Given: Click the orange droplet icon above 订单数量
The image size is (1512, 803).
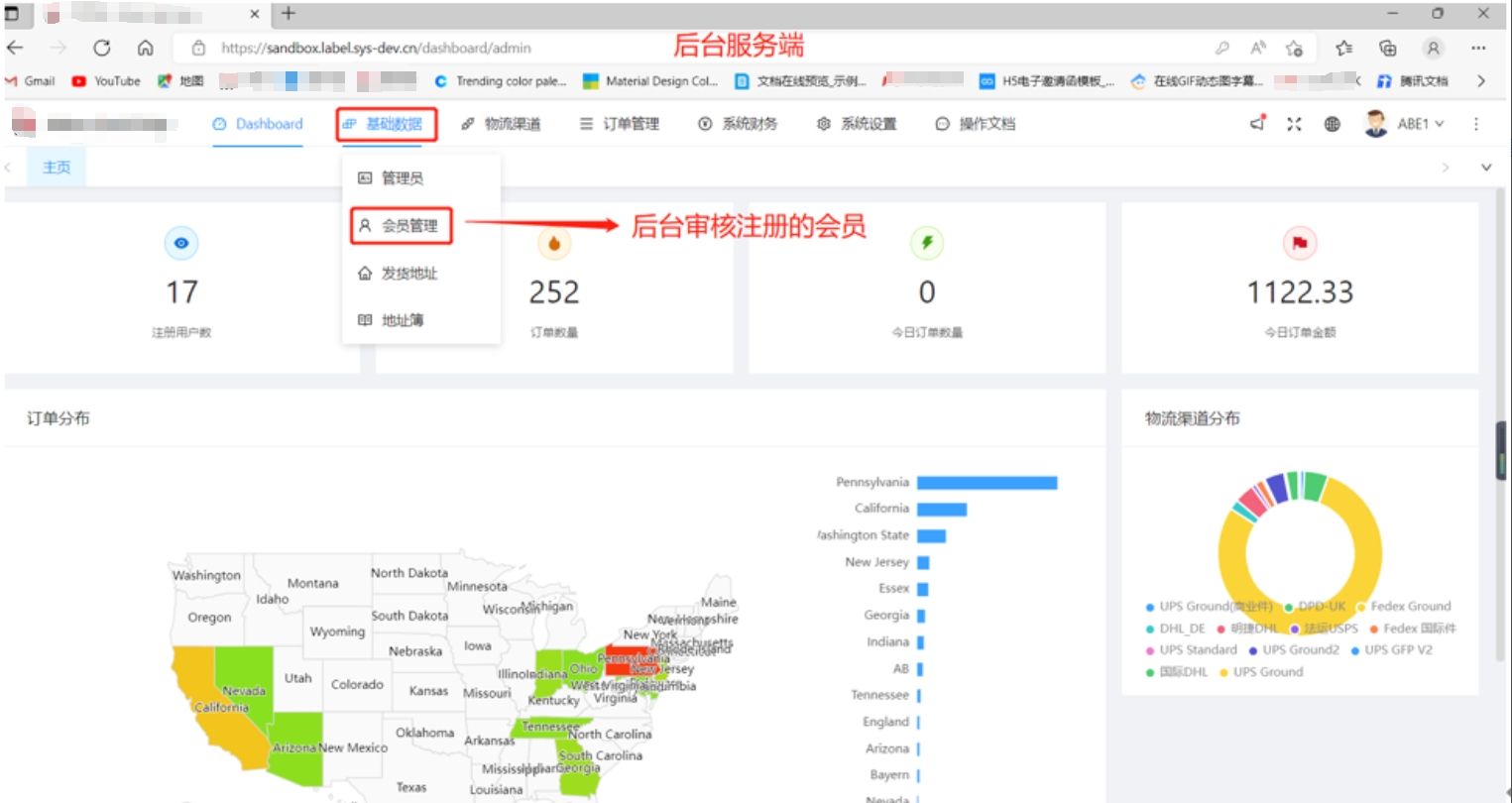Looking at the screenshot, I should pyautogui.click(x=554, y=242).
